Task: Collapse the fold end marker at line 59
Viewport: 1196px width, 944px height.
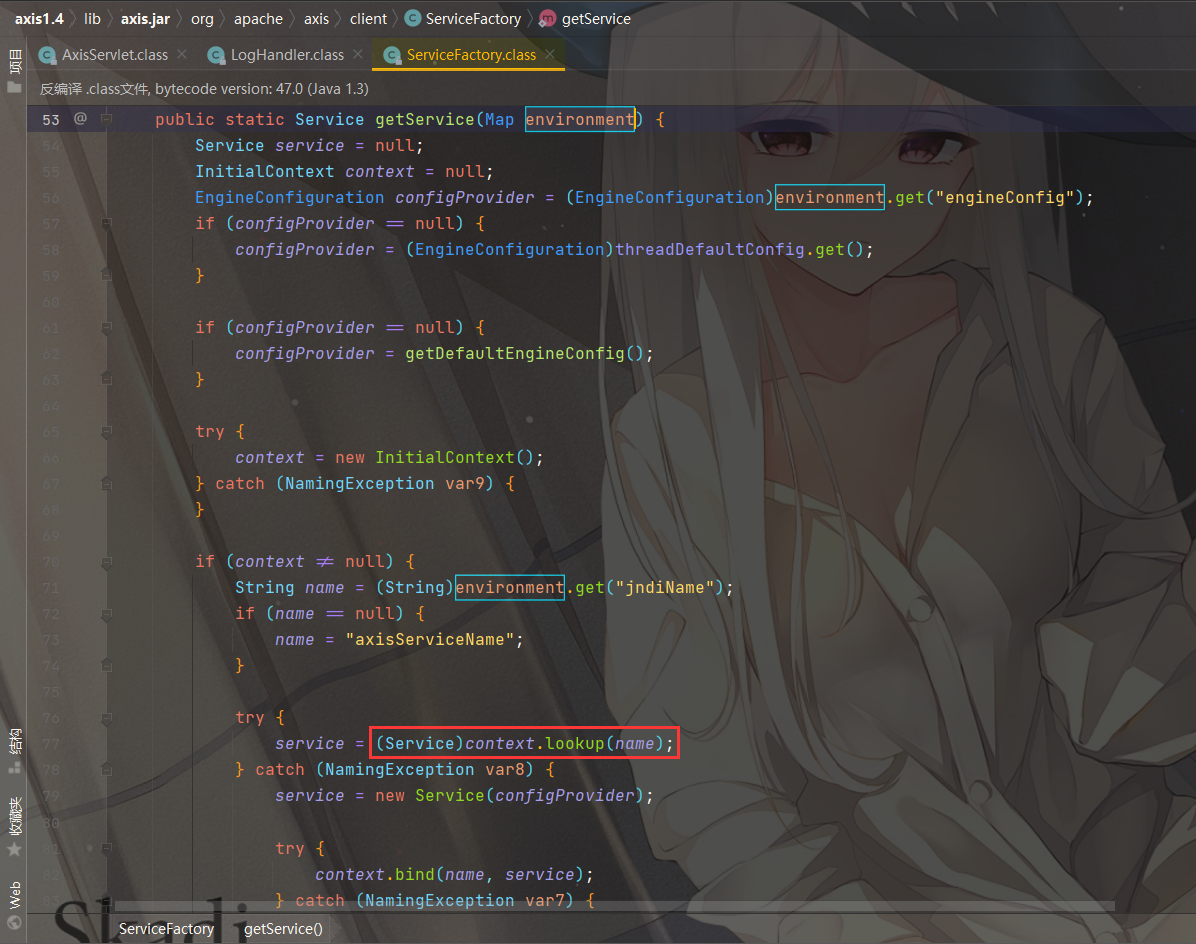Action: 107,275
